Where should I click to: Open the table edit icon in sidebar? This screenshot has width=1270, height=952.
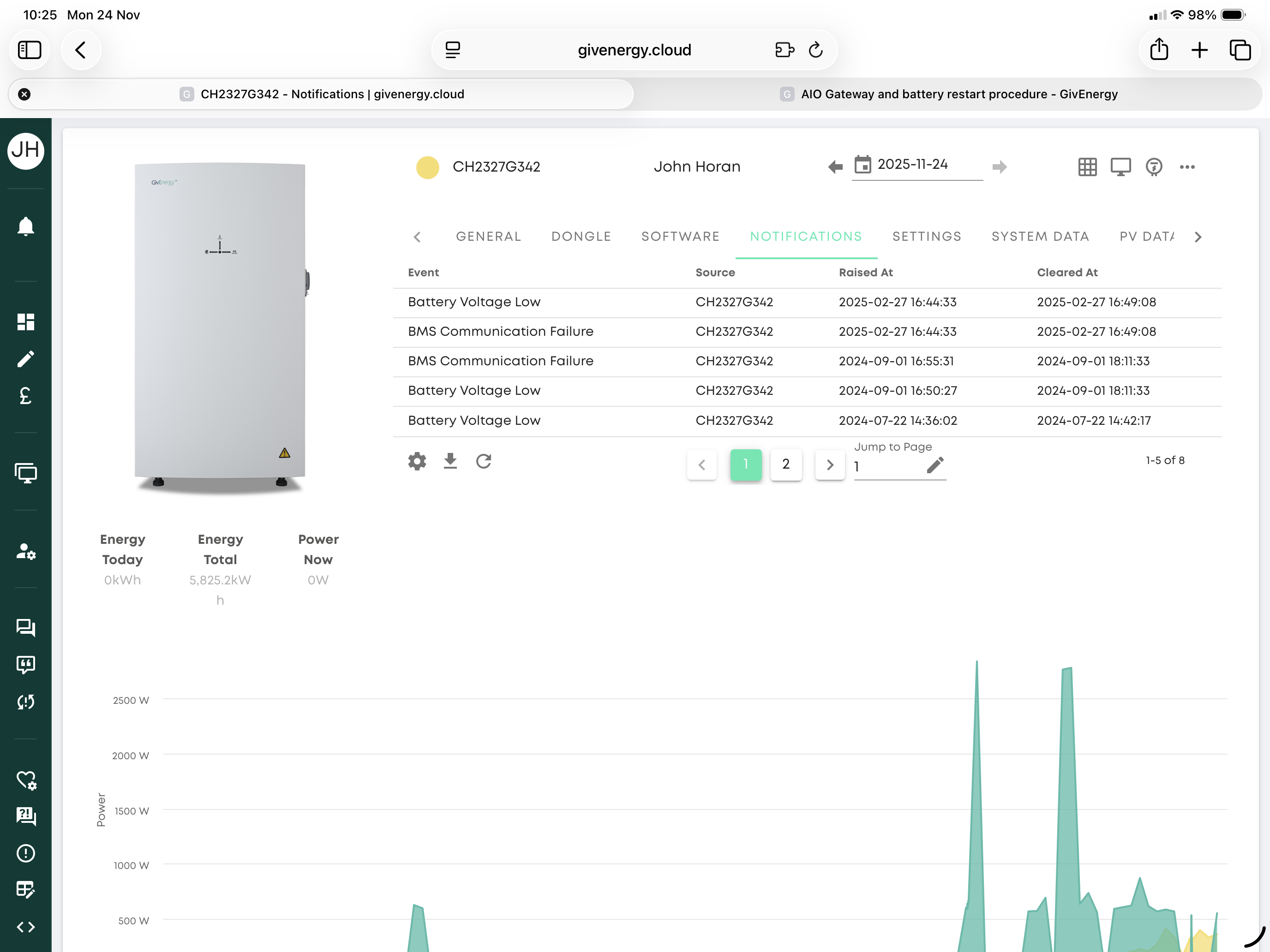pos(25,889)
